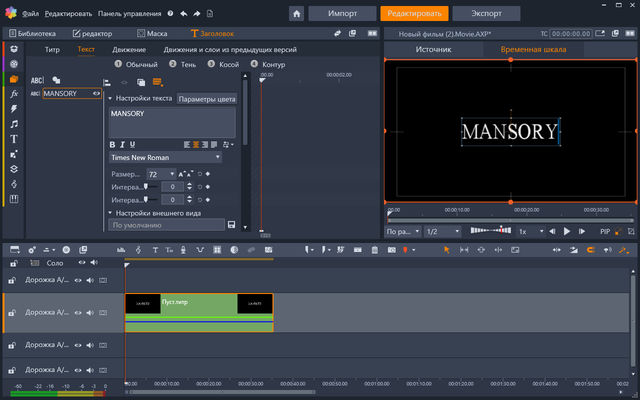640x400 pixels.
Task: Open the Times New Roman font dropdown
Action: [x=165, y=157]
